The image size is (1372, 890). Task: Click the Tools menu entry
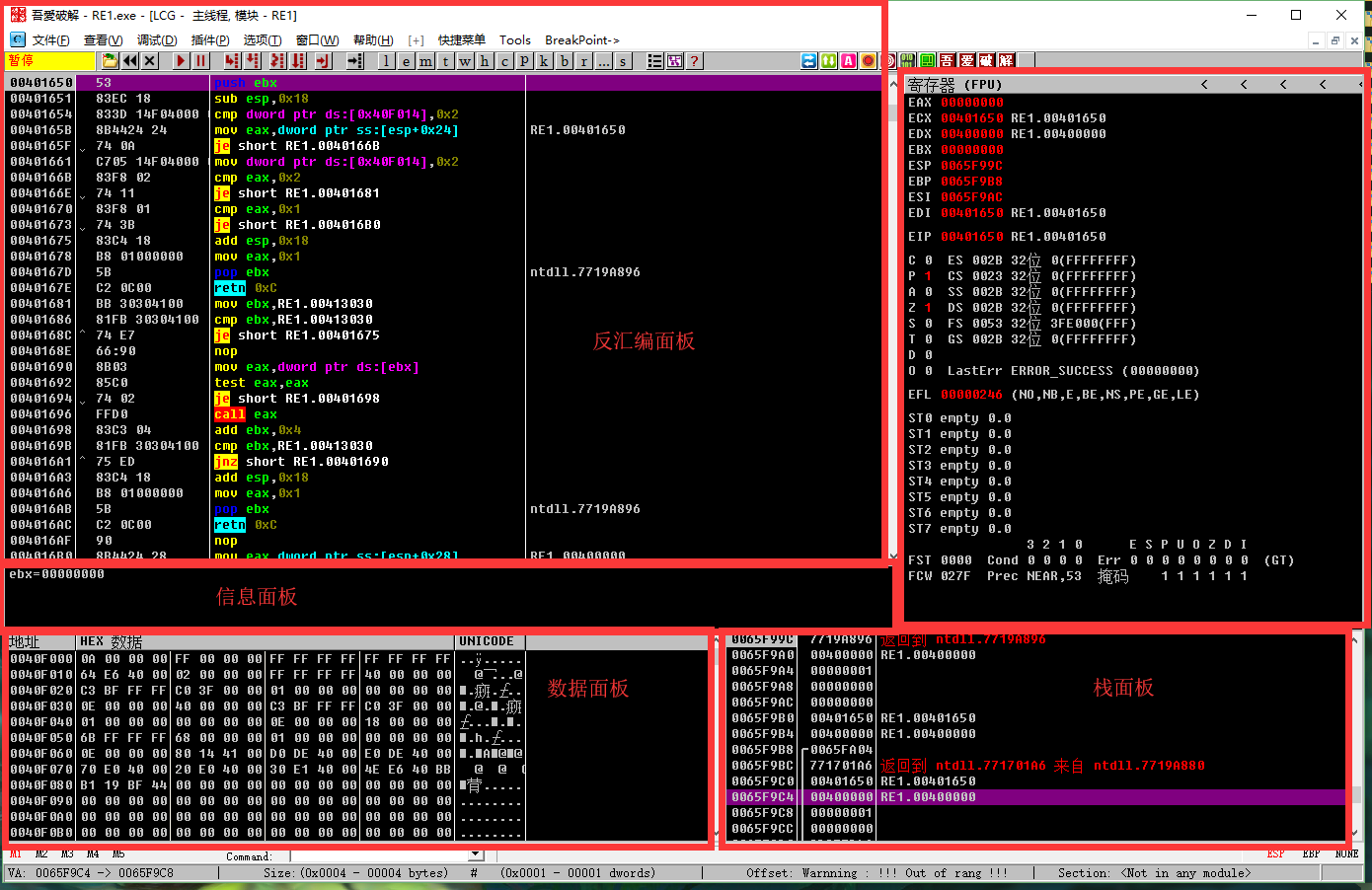pyautogui.click(x=514, y=40)
